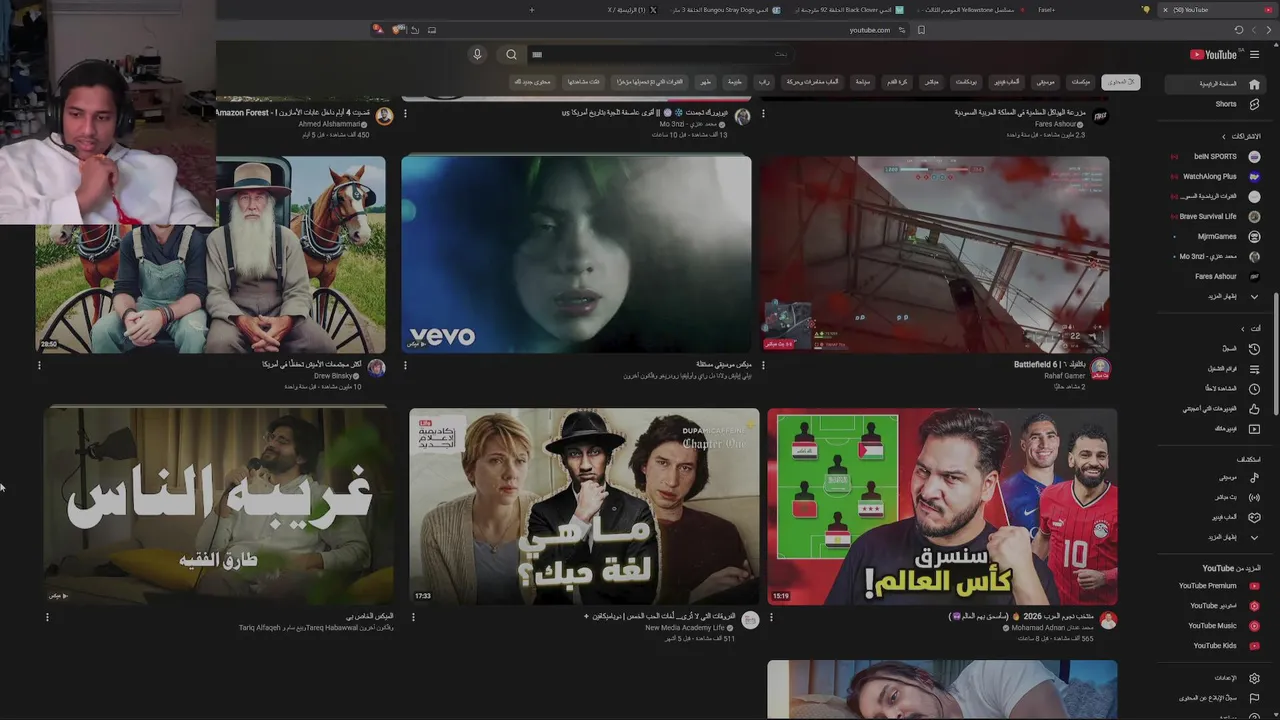Open the New Media Academy Life thumbnail
Screen dimensions: 1280x720
point(584,506)
